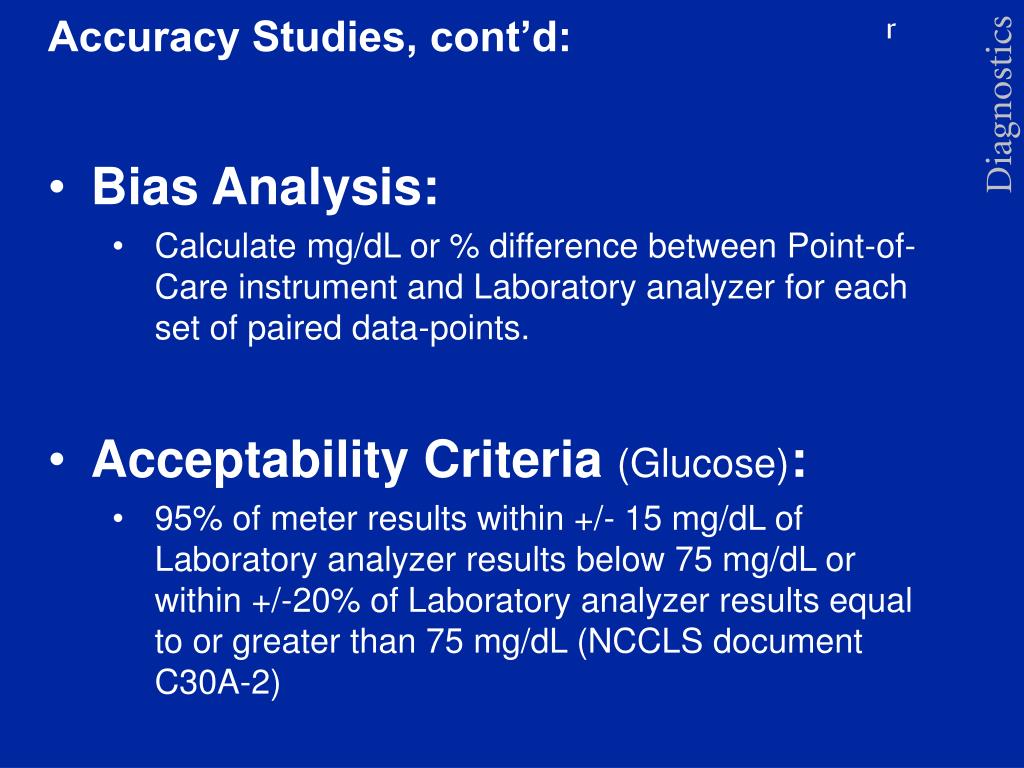Click the text 'set of paired data-points.'

(342, 328)
